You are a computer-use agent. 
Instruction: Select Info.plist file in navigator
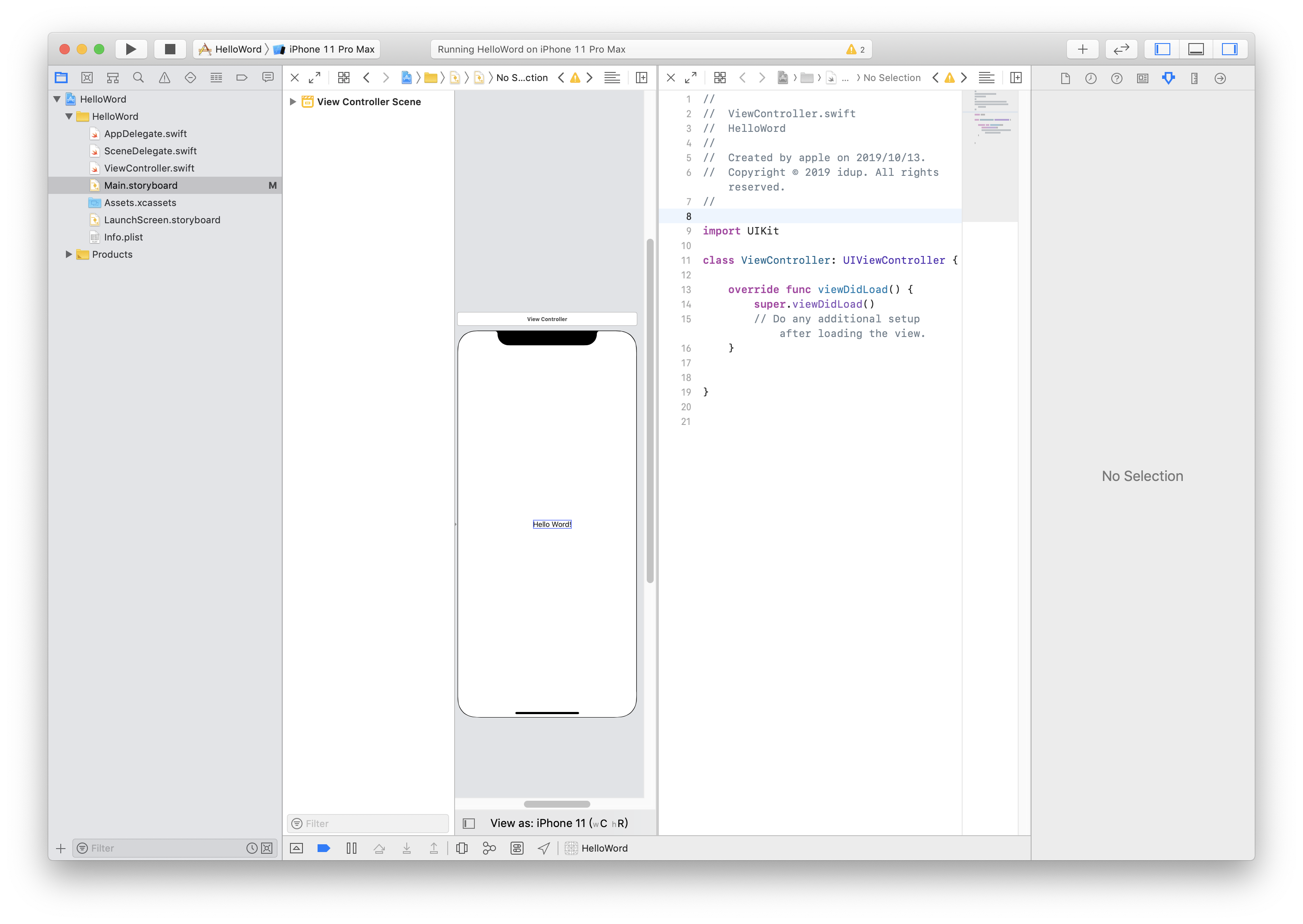click(123, 237)
